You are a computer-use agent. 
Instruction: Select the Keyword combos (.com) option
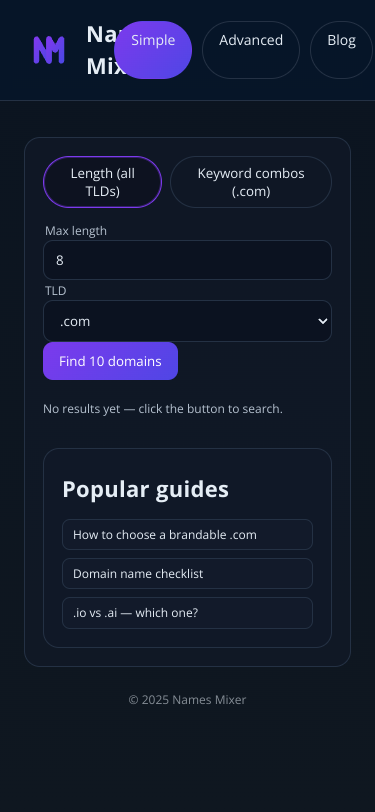point(251,182)
